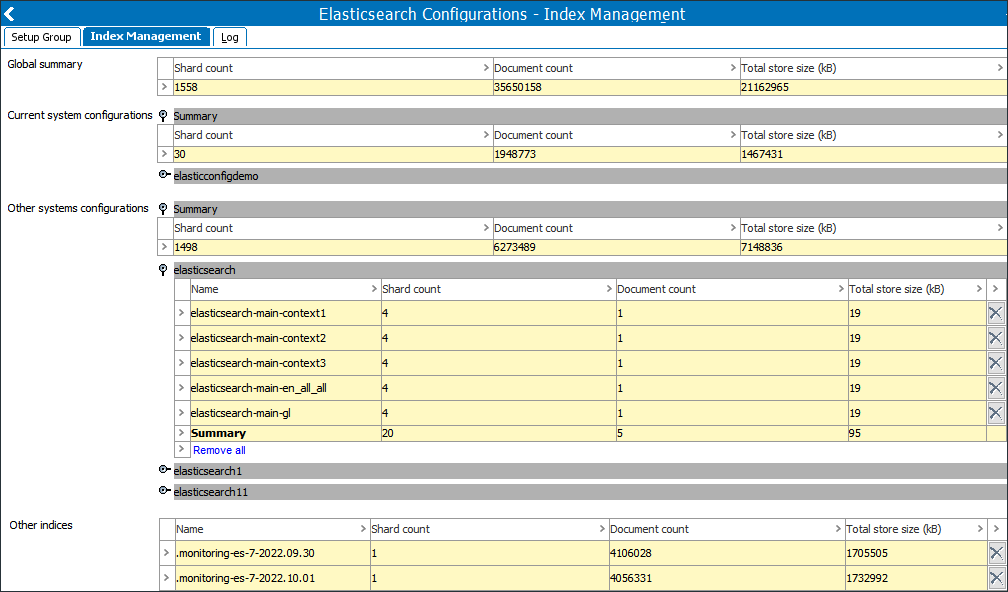The width and height of the screenshot is (1008, 592).
Task: Delete the elasticsearch-main-context1 index
Action: click(x=995, y=313)
